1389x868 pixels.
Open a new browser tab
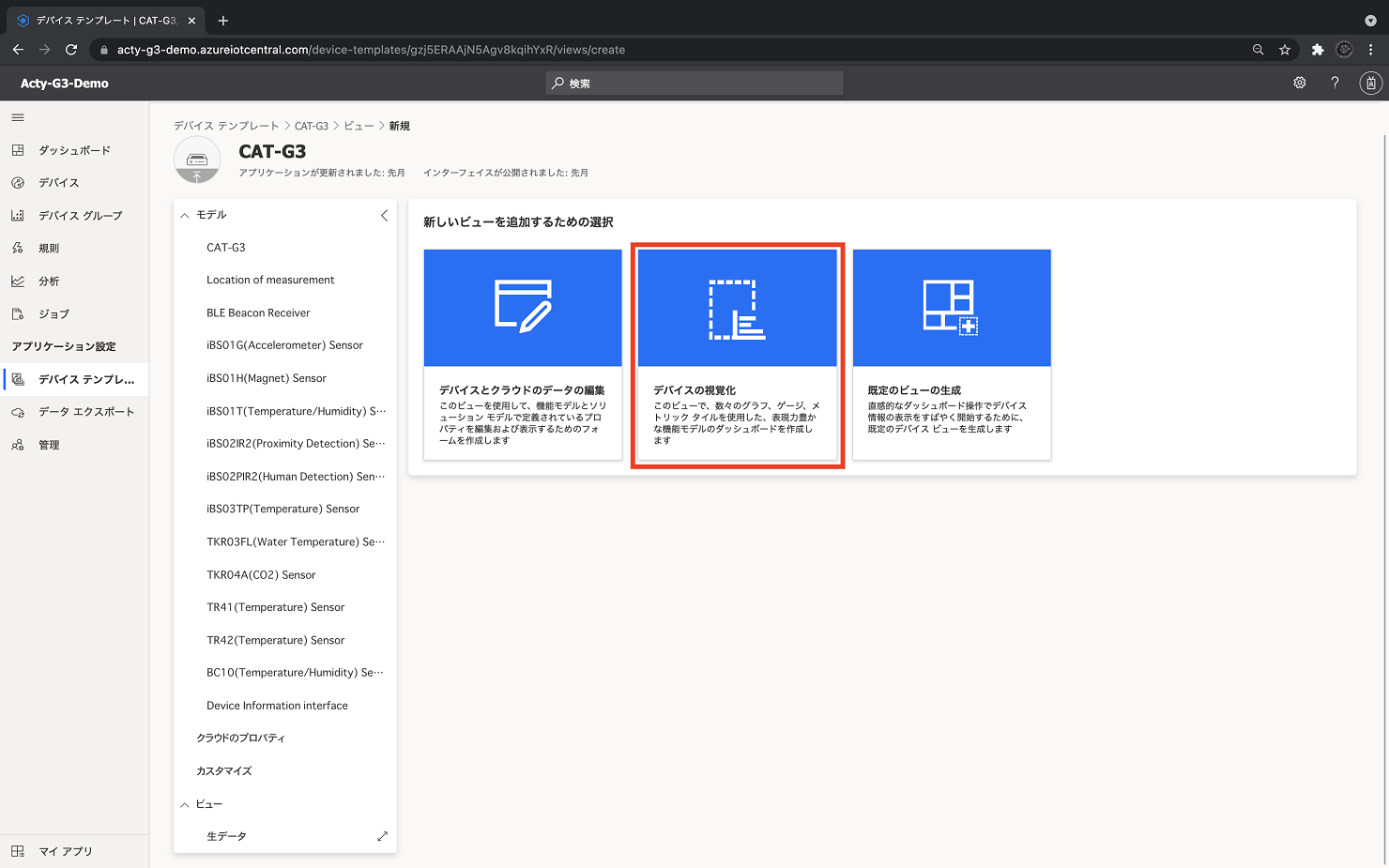(x=222, y=21)
